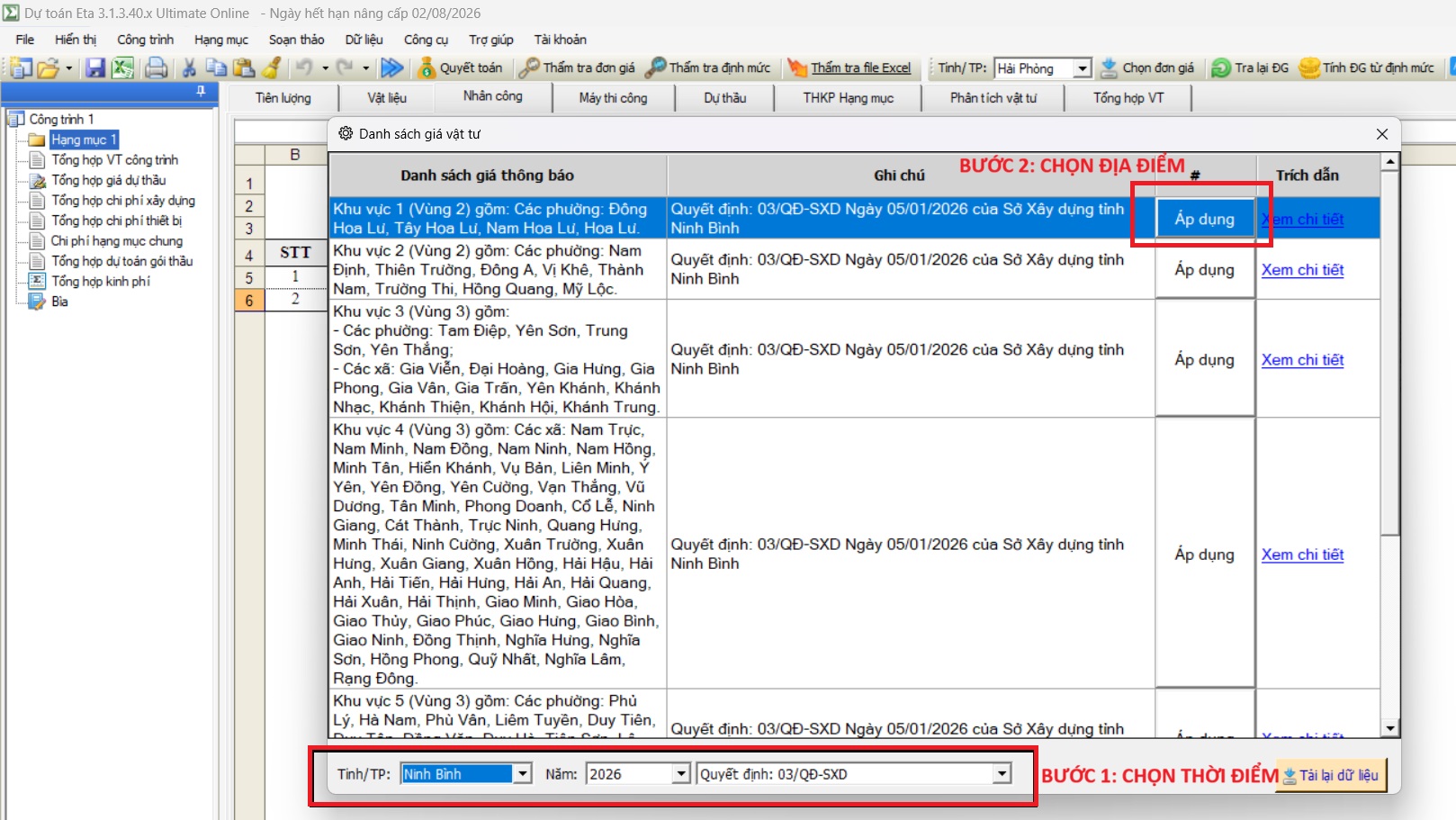The image size is (1456, 820).
Task: Open Xem chi tiết link for Khu vực 3
Action: click(1302, 360)
